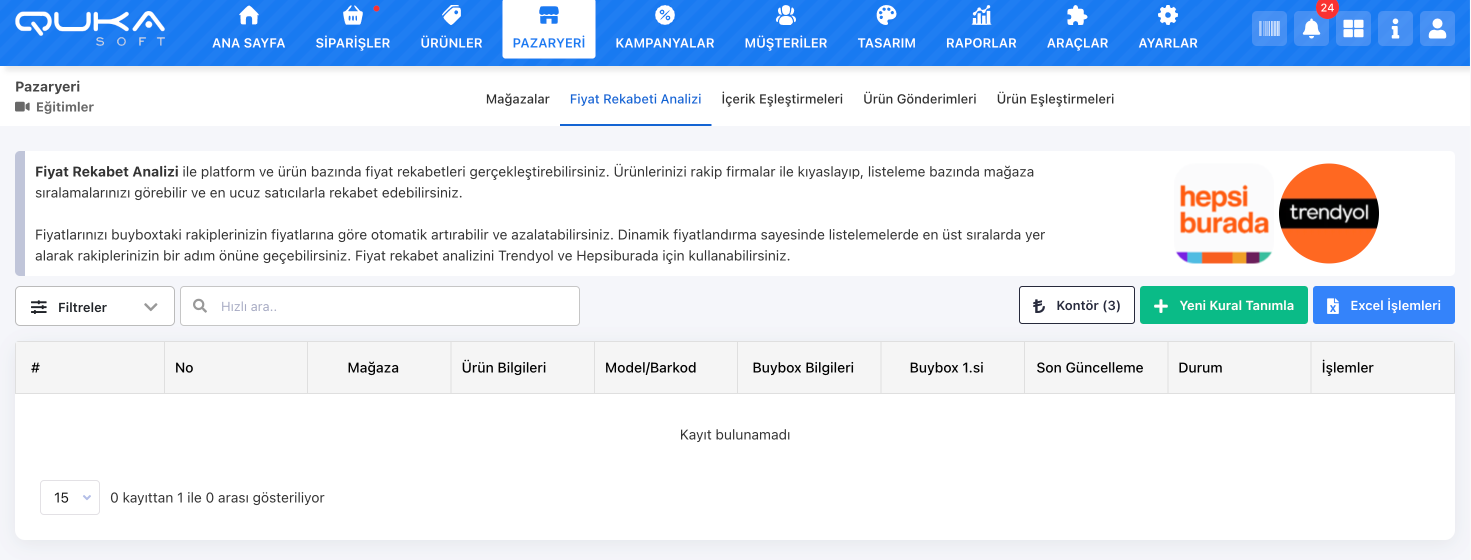The width and height of the screenshot is (1471, 560).
Task: Click the Excel İşlemleri button
Action: (x=1383, y=305)
